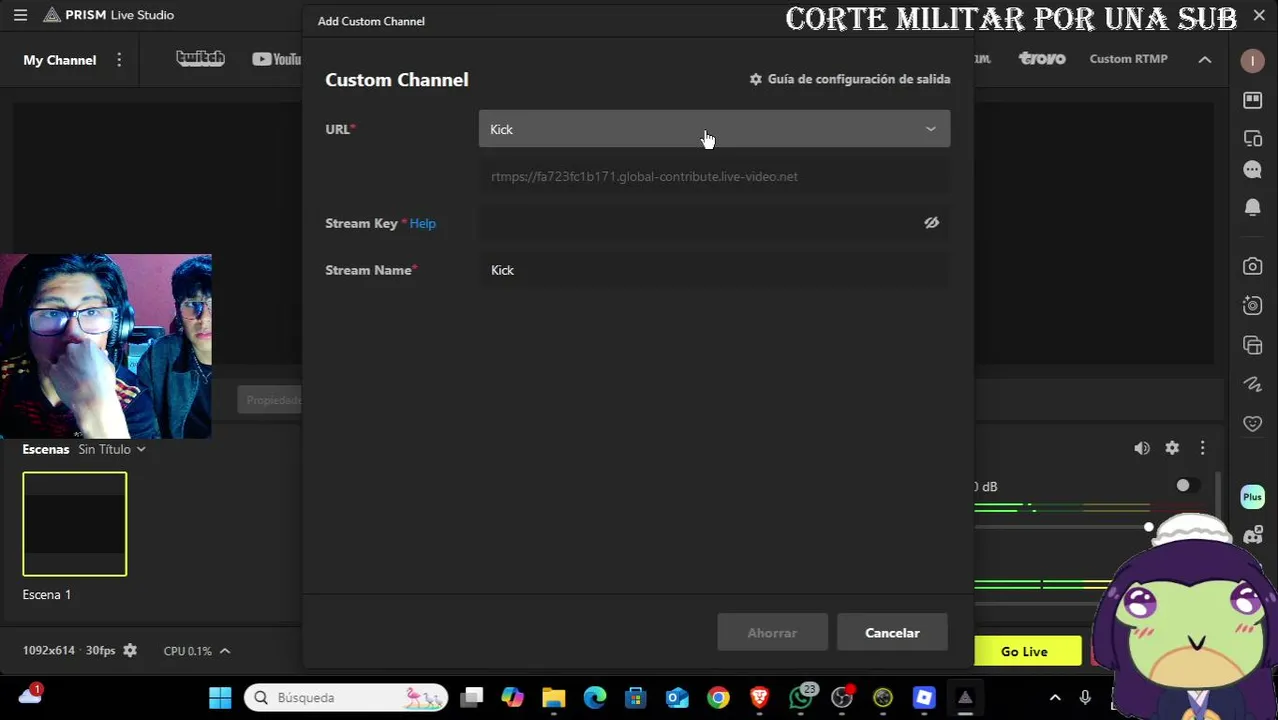
Task: Open the drawing pen icon in sidebar
Action: (x=1253, y=384)
